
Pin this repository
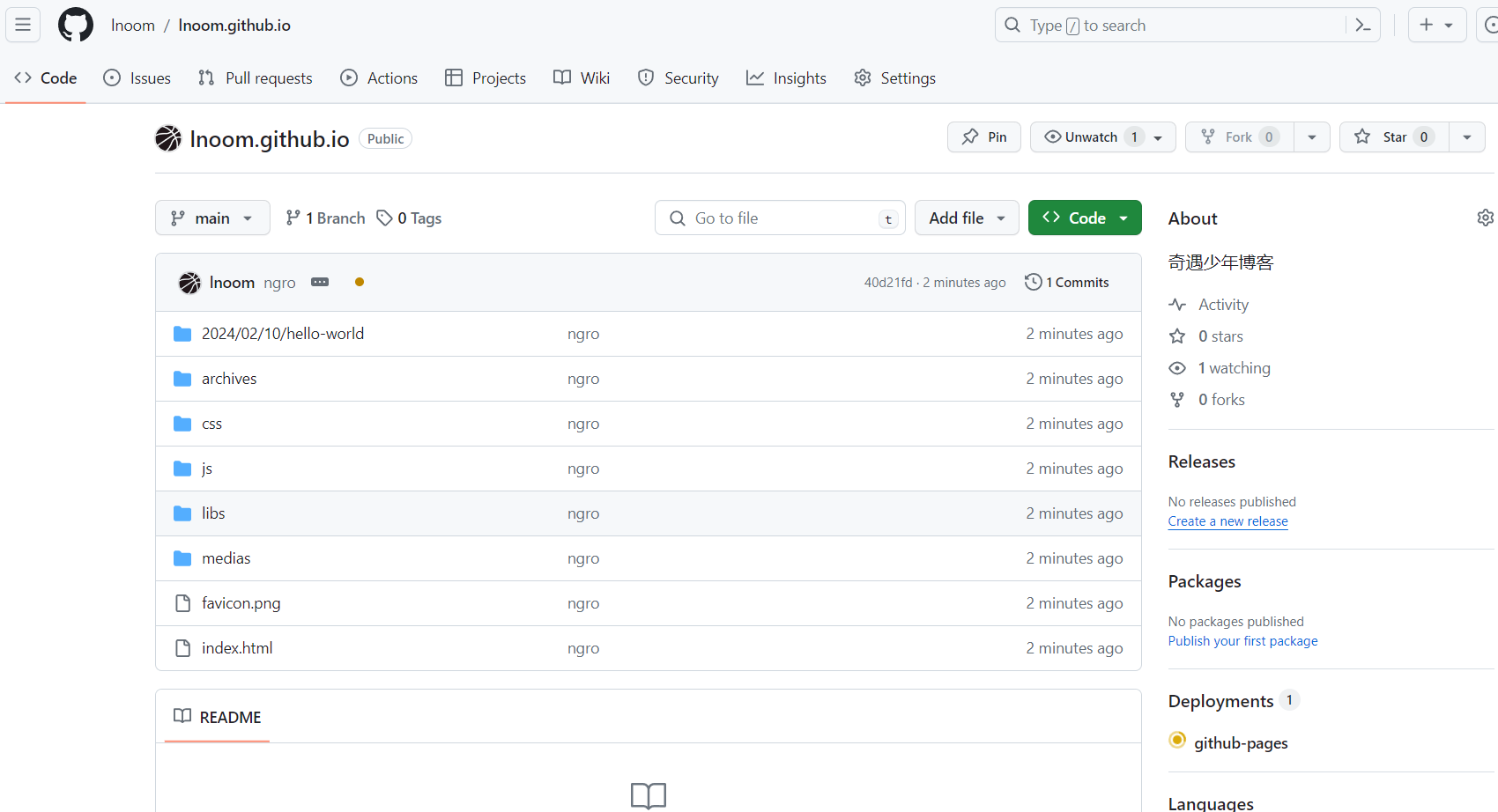tap(984, 137)
